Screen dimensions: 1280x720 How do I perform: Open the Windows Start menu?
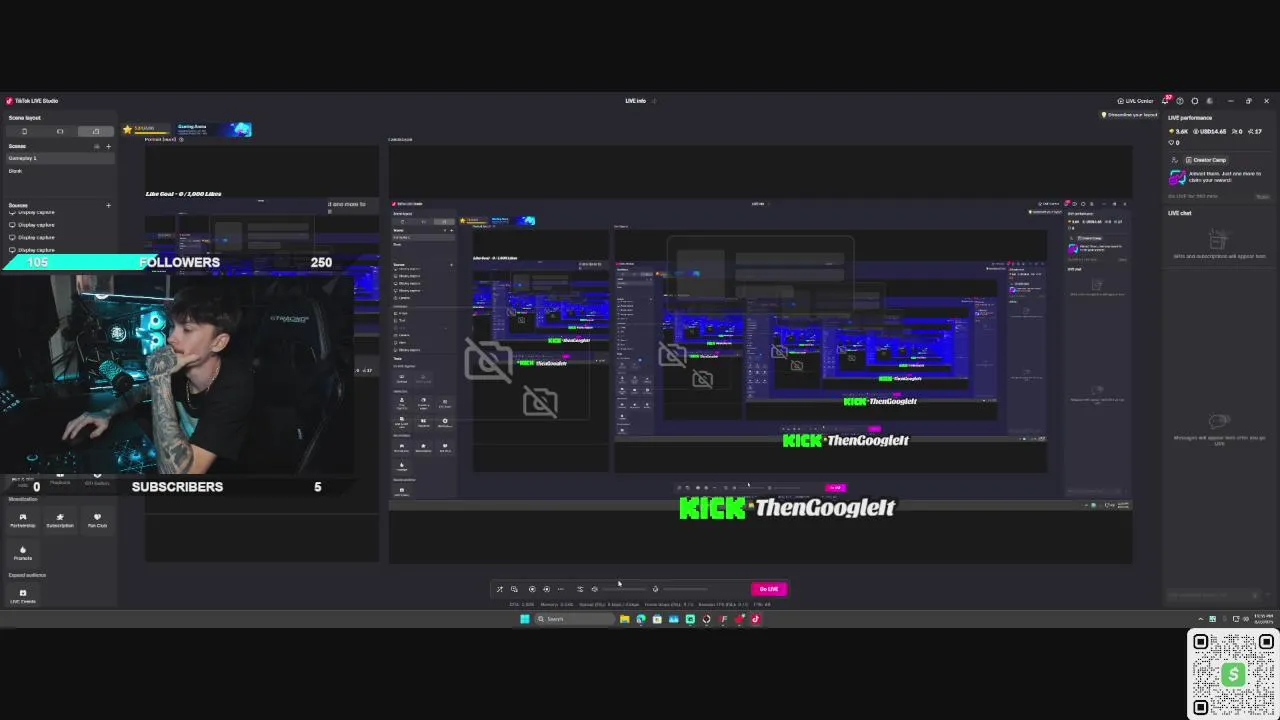pos(524,619)
